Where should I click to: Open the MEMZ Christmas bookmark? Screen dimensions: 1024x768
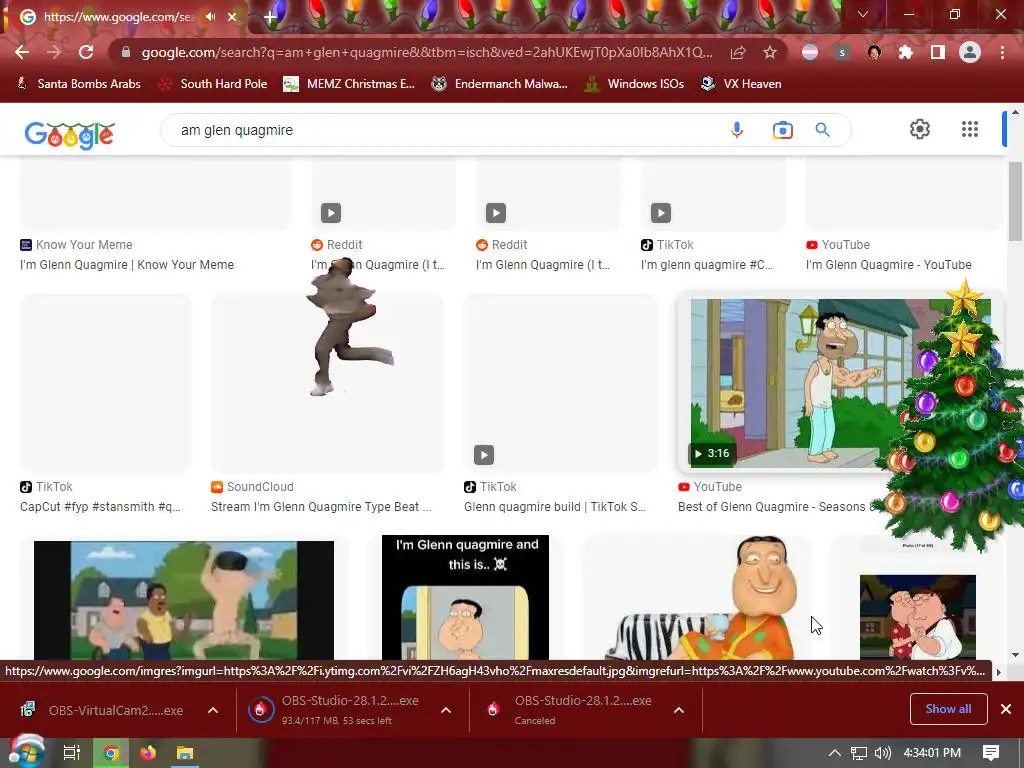[349, 84]
